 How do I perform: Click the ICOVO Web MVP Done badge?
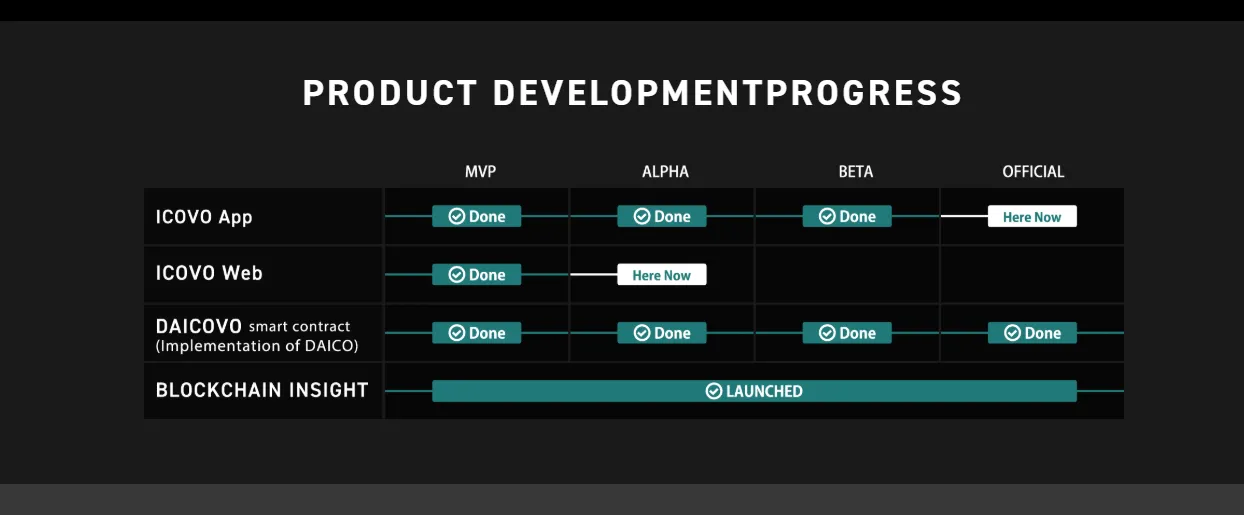[476, 274]
